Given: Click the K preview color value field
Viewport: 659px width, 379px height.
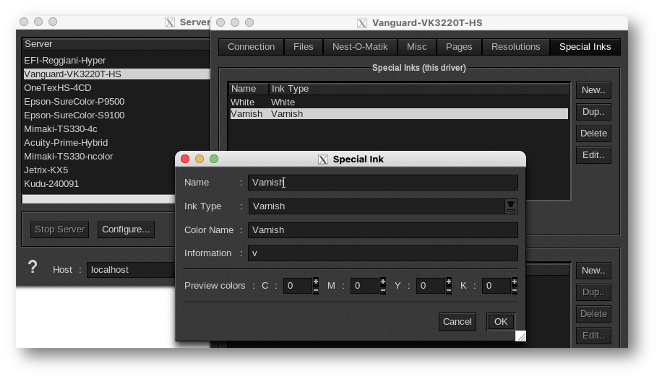Looking at the screenshot, I should tap(496, 286).
